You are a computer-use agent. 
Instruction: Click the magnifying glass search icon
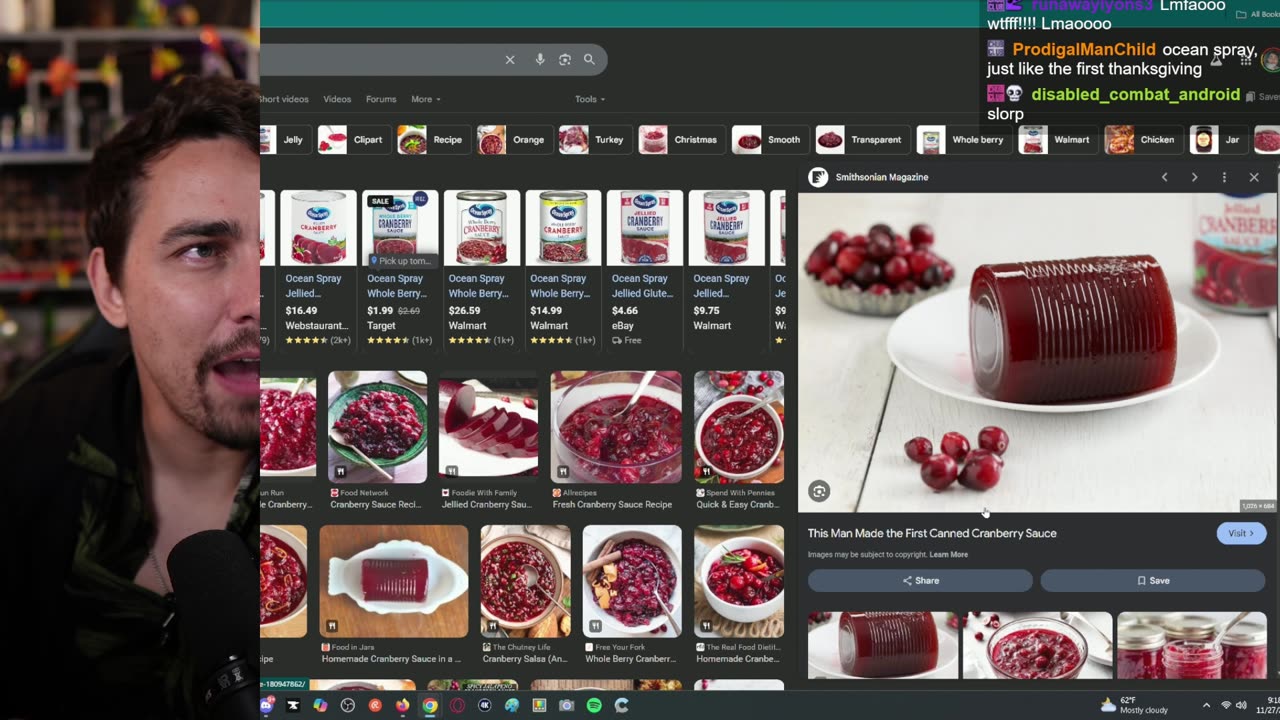[589, 60]
